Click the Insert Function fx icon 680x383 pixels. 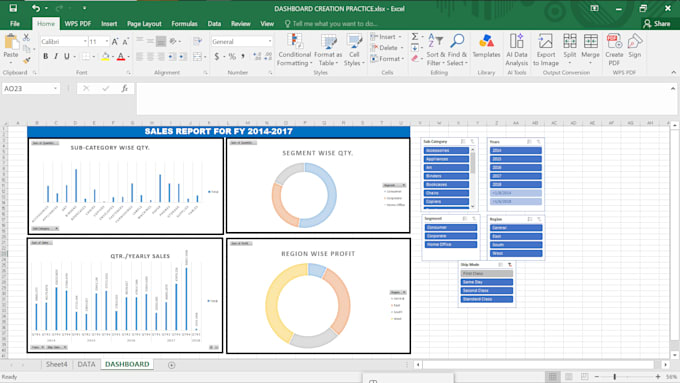tap(124, 88)
